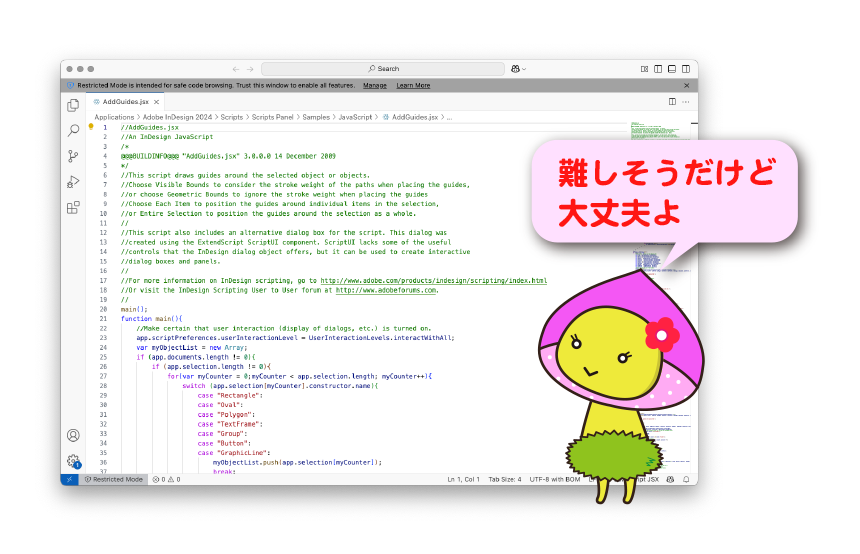The height and width of the screenshot is (554, 860).
Task: Toggle the Primary Side Bar
Action: (x=658, y=69)
